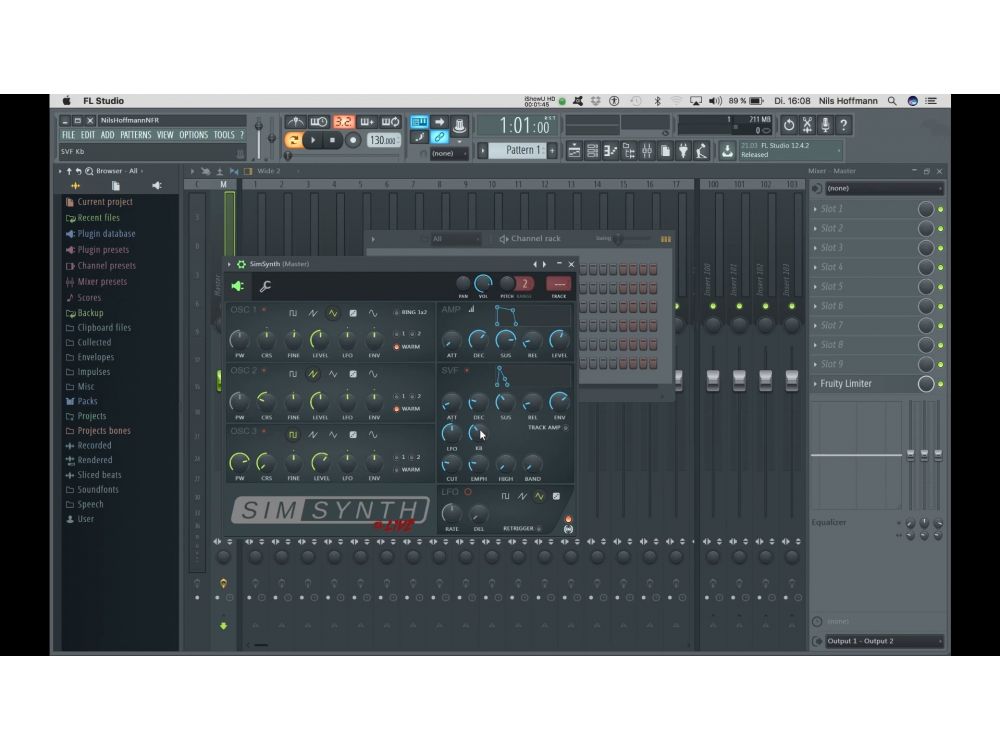Open the Packs folder in the browser

click(87, 401)
